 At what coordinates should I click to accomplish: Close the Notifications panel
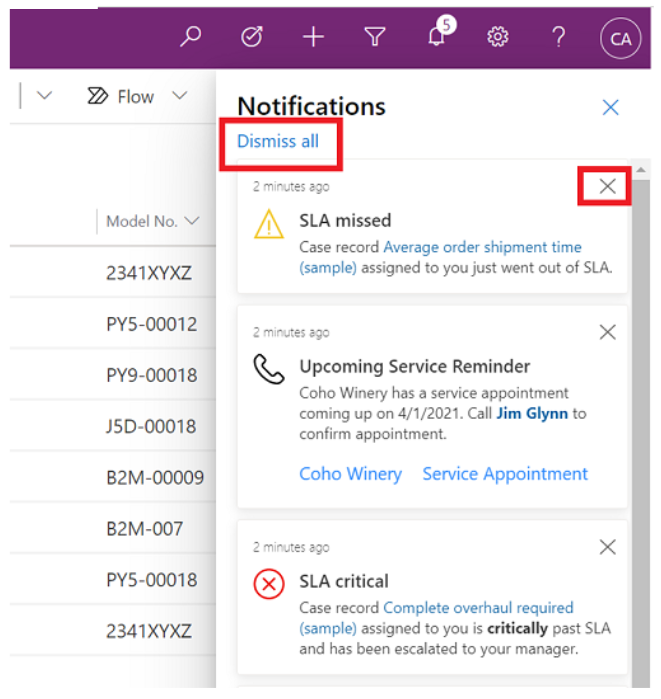point(610,107)
